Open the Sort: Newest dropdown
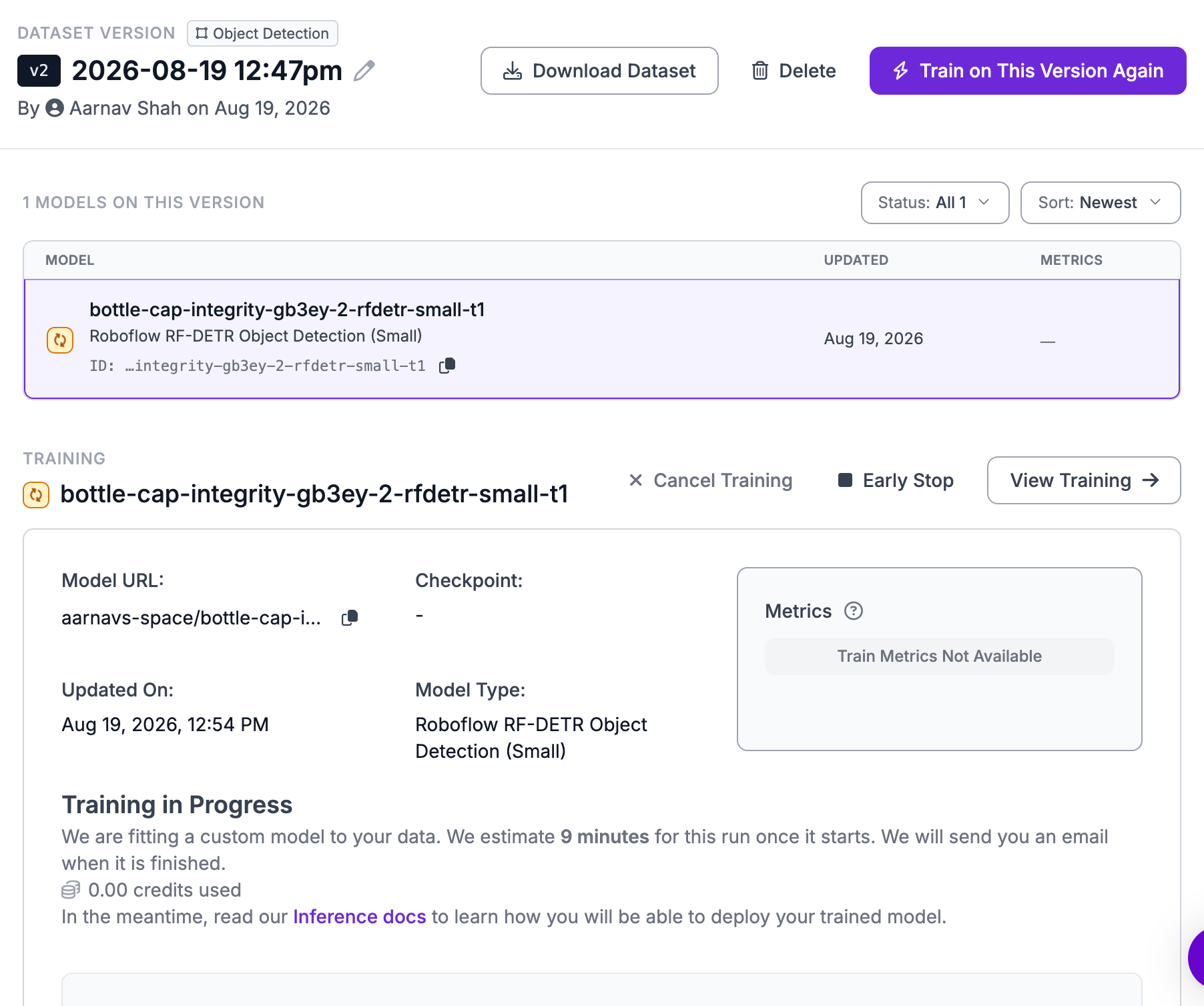 [x=1101, y=203]
